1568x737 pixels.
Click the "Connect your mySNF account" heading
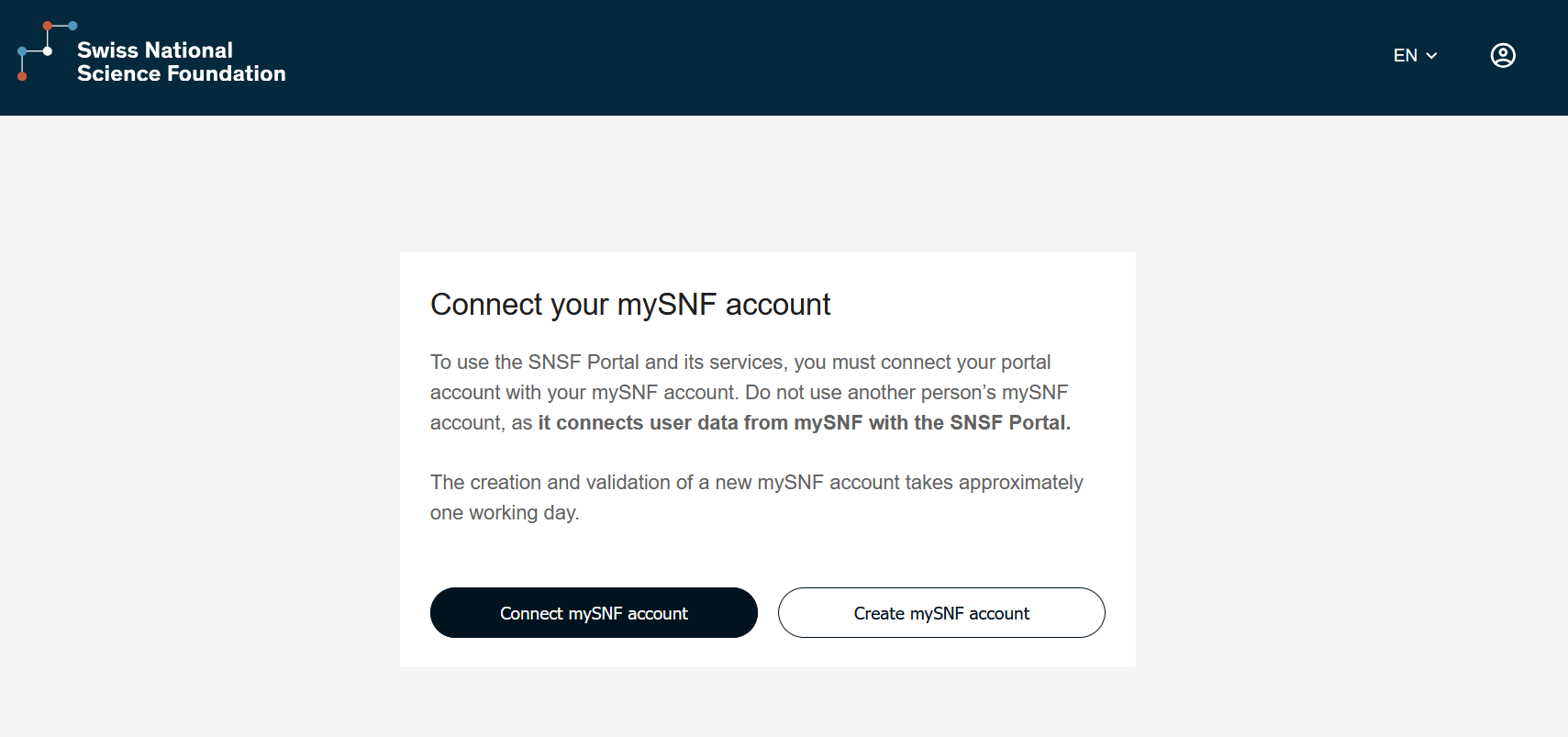point(629,305)
